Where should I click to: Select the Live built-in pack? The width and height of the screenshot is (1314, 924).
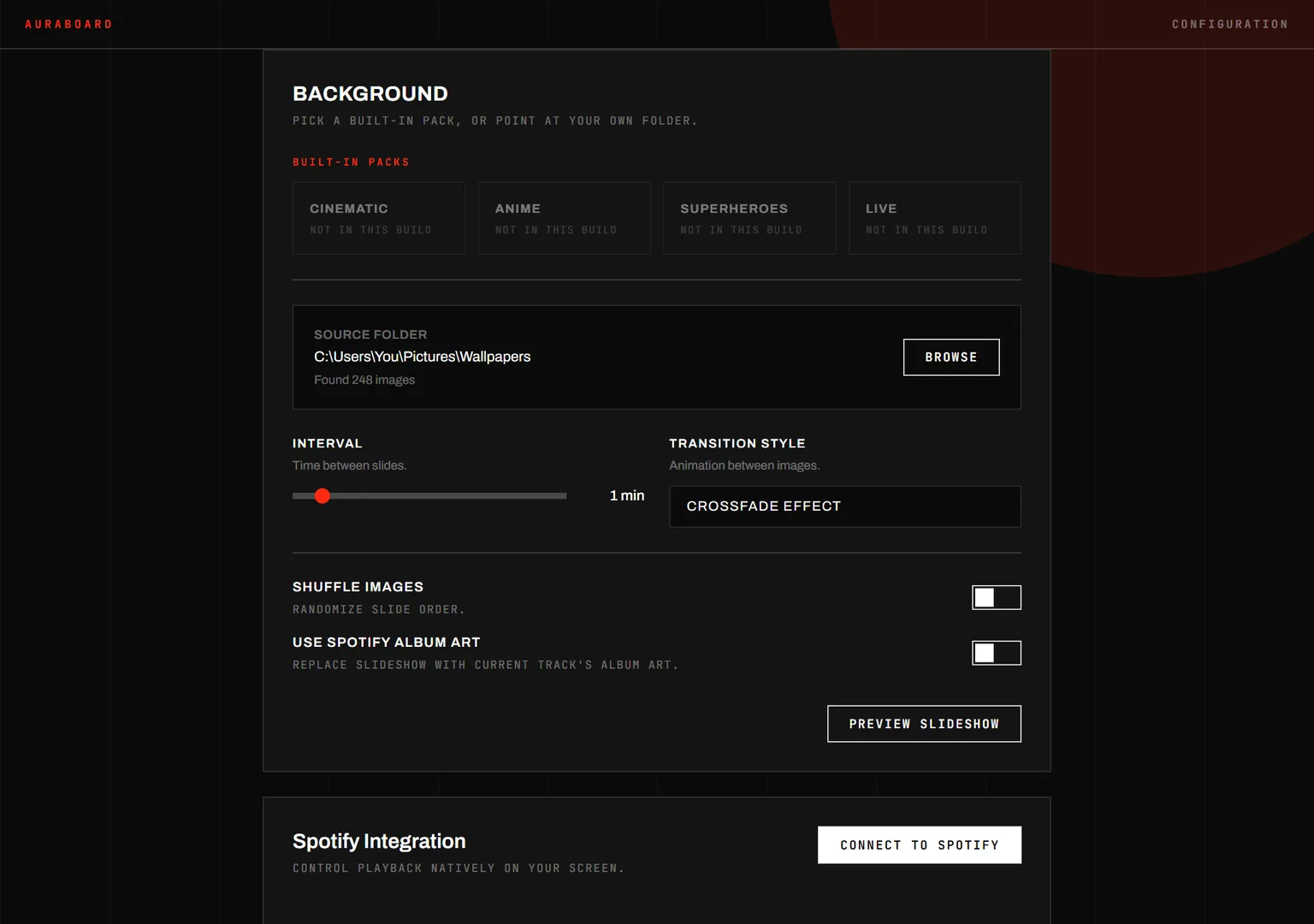point(935,218)
